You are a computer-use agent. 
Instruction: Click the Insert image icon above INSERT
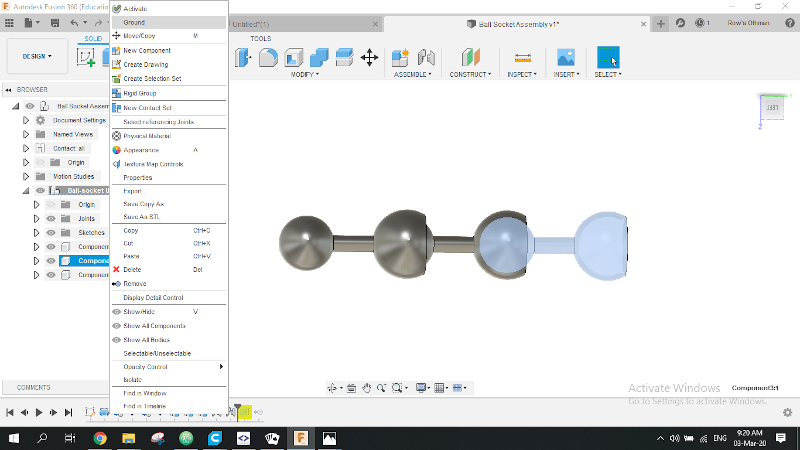(566, 57)
